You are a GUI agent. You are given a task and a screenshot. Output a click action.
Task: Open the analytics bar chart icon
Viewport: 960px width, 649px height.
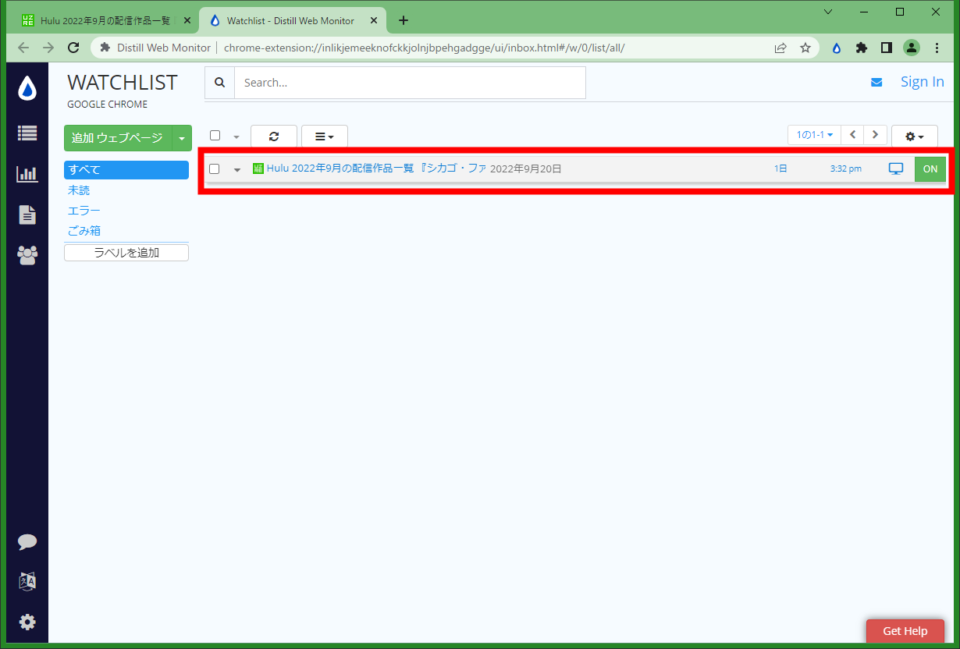coord(27,173)
